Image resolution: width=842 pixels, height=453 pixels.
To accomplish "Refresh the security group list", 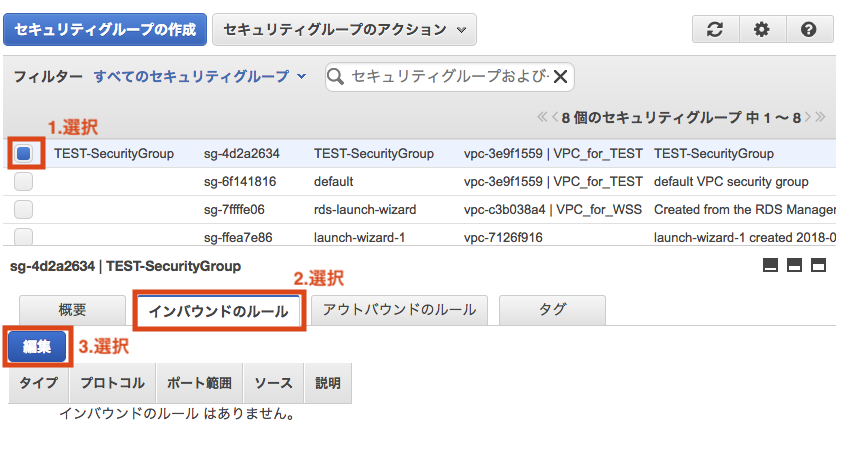I will click(x=715, y=29).
